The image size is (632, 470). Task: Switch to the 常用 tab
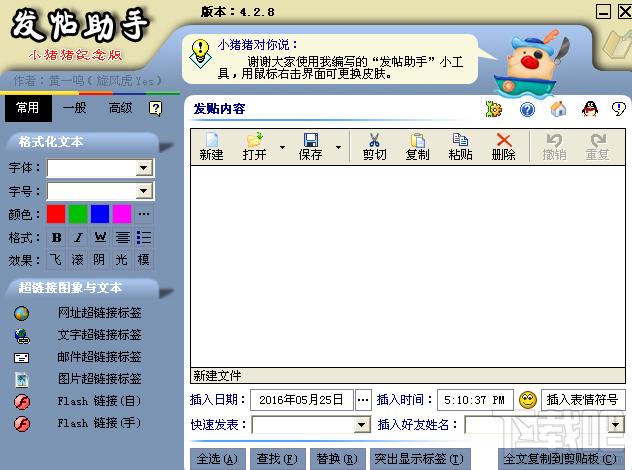click(28, 108)
